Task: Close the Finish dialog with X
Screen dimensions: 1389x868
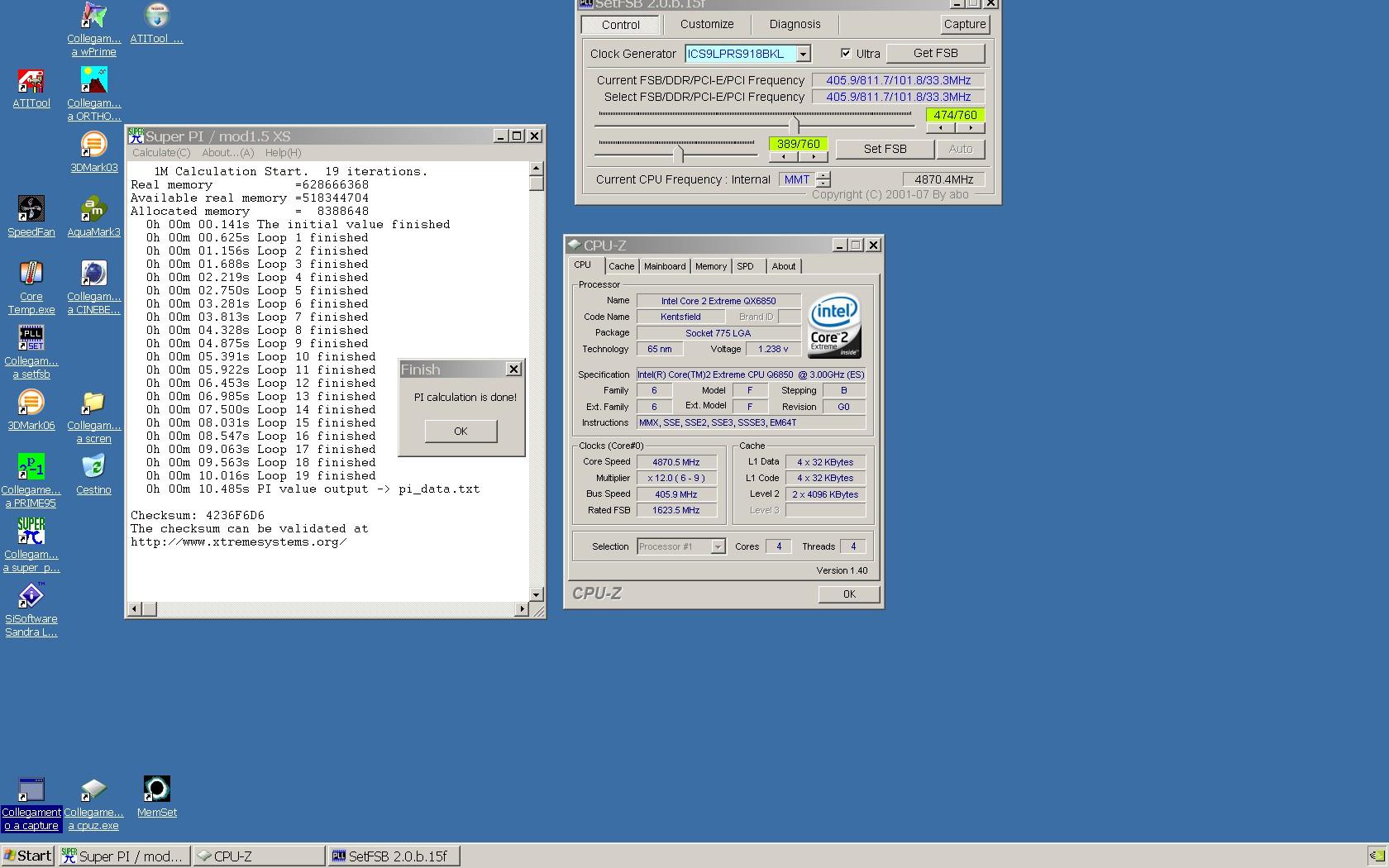Action: coord(513,370)
